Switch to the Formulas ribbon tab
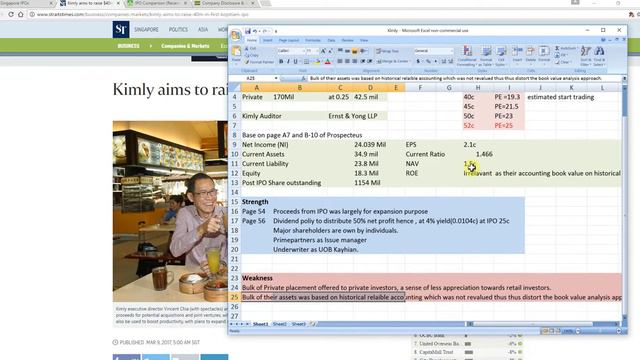 313,40
